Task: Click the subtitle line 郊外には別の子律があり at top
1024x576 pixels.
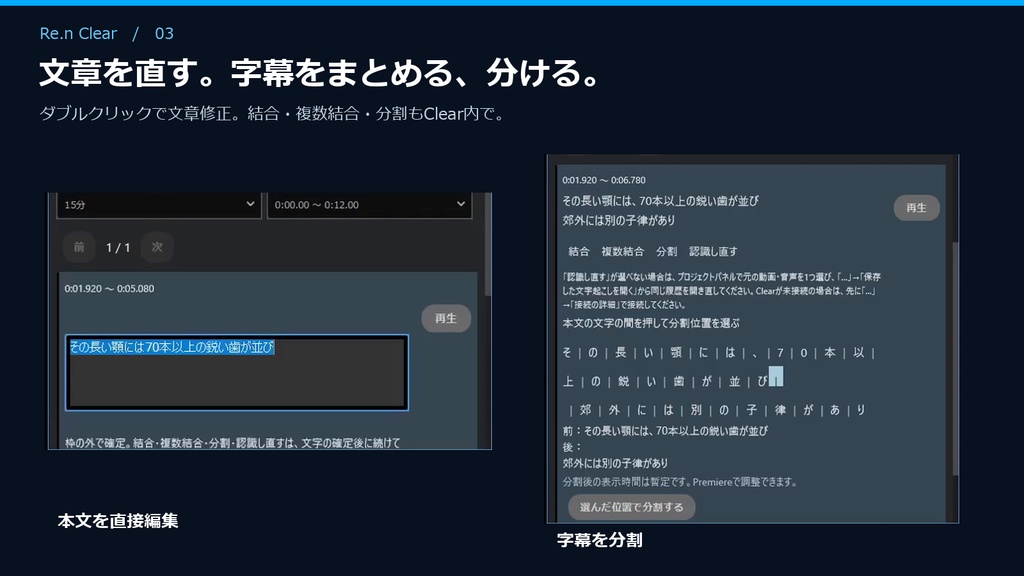Action: point(618,221)
